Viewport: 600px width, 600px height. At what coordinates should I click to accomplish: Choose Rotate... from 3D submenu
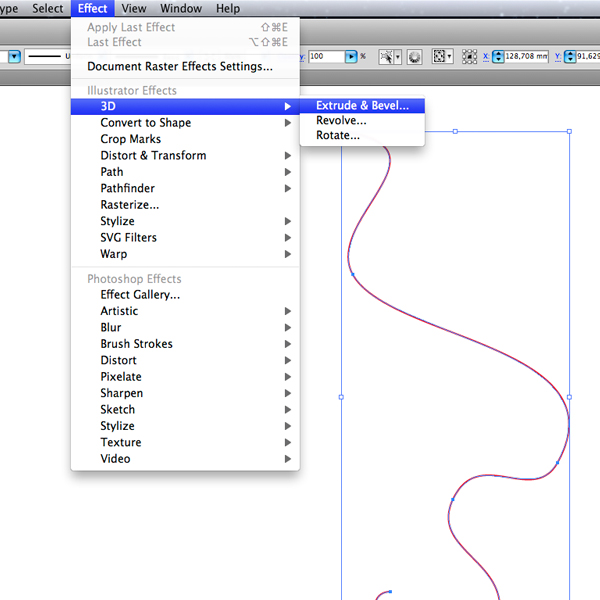362,135
